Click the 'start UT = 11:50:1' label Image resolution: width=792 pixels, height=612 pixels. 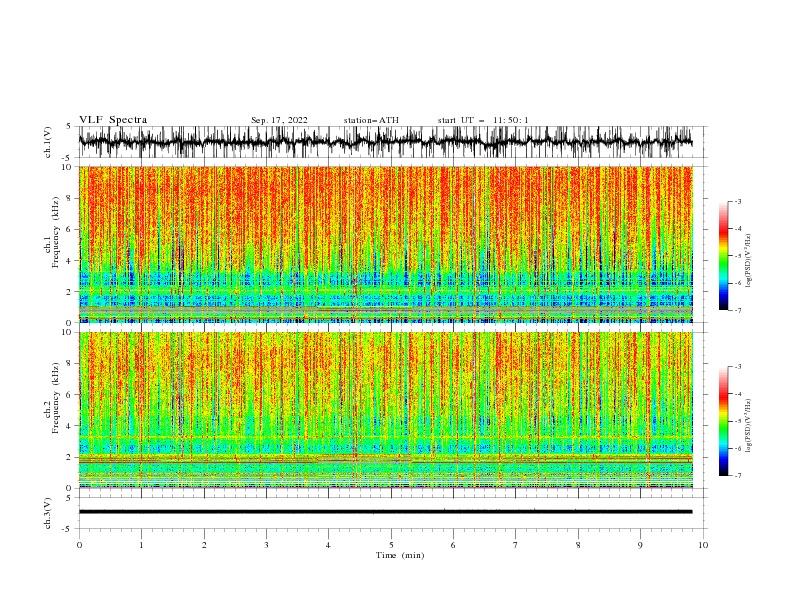click(483, 120)
